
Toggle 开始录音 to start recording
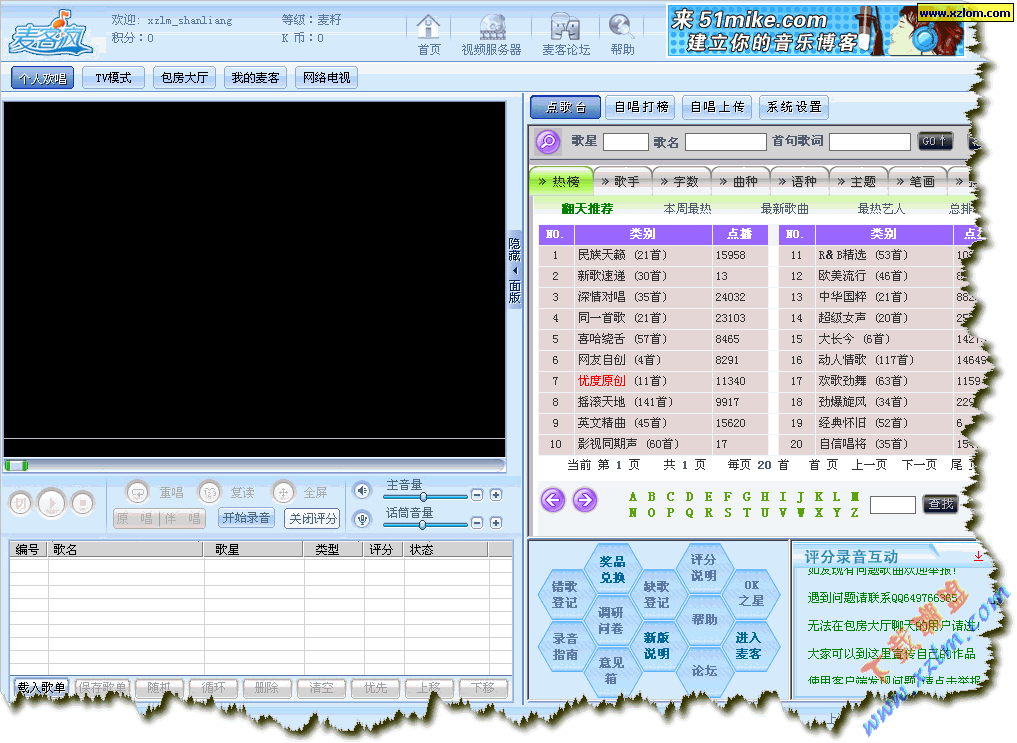pyautogui.click(x=247, y=518)
